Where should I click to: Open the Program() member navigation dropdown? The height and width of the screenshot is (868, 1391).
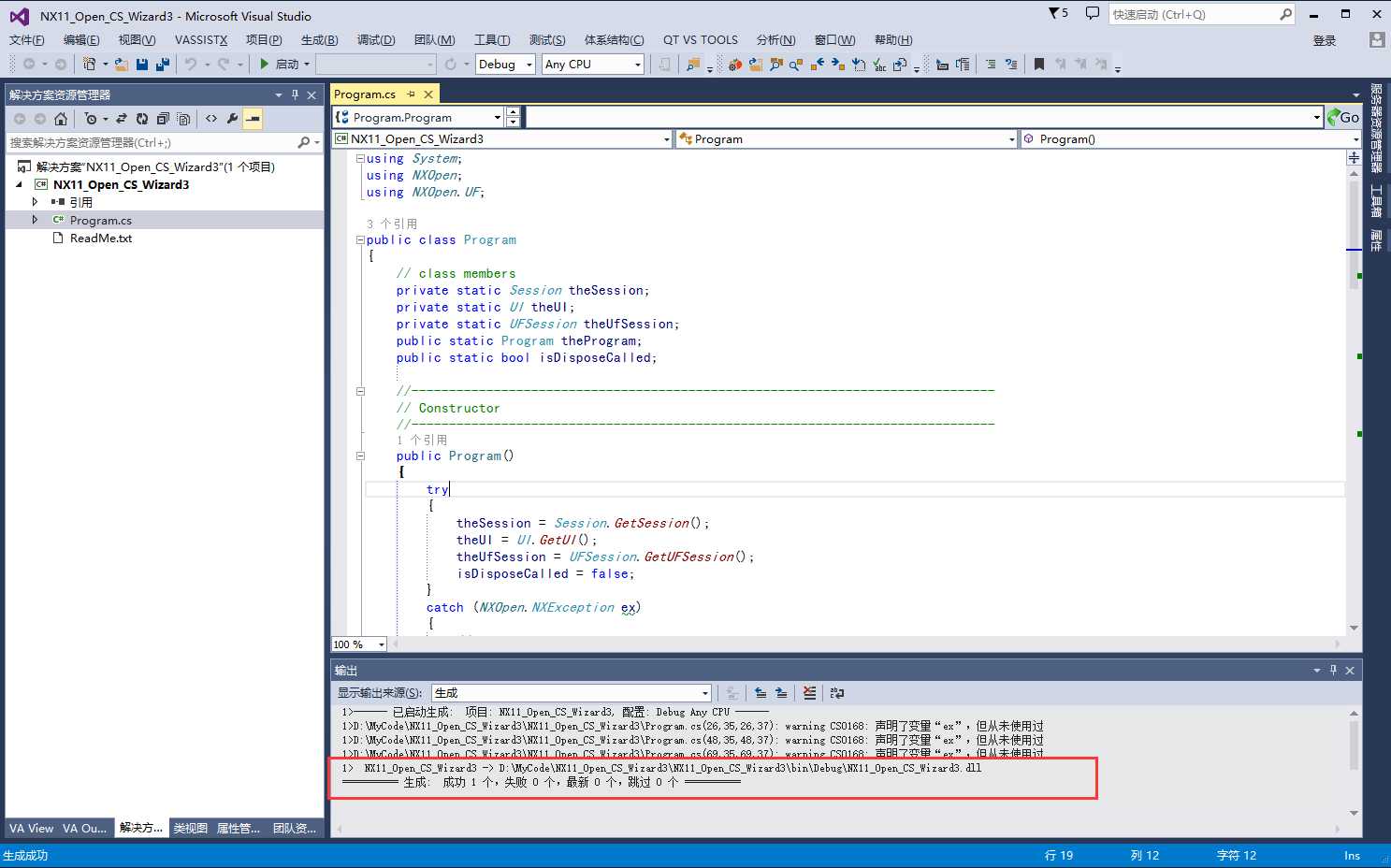pos(1355,139)
